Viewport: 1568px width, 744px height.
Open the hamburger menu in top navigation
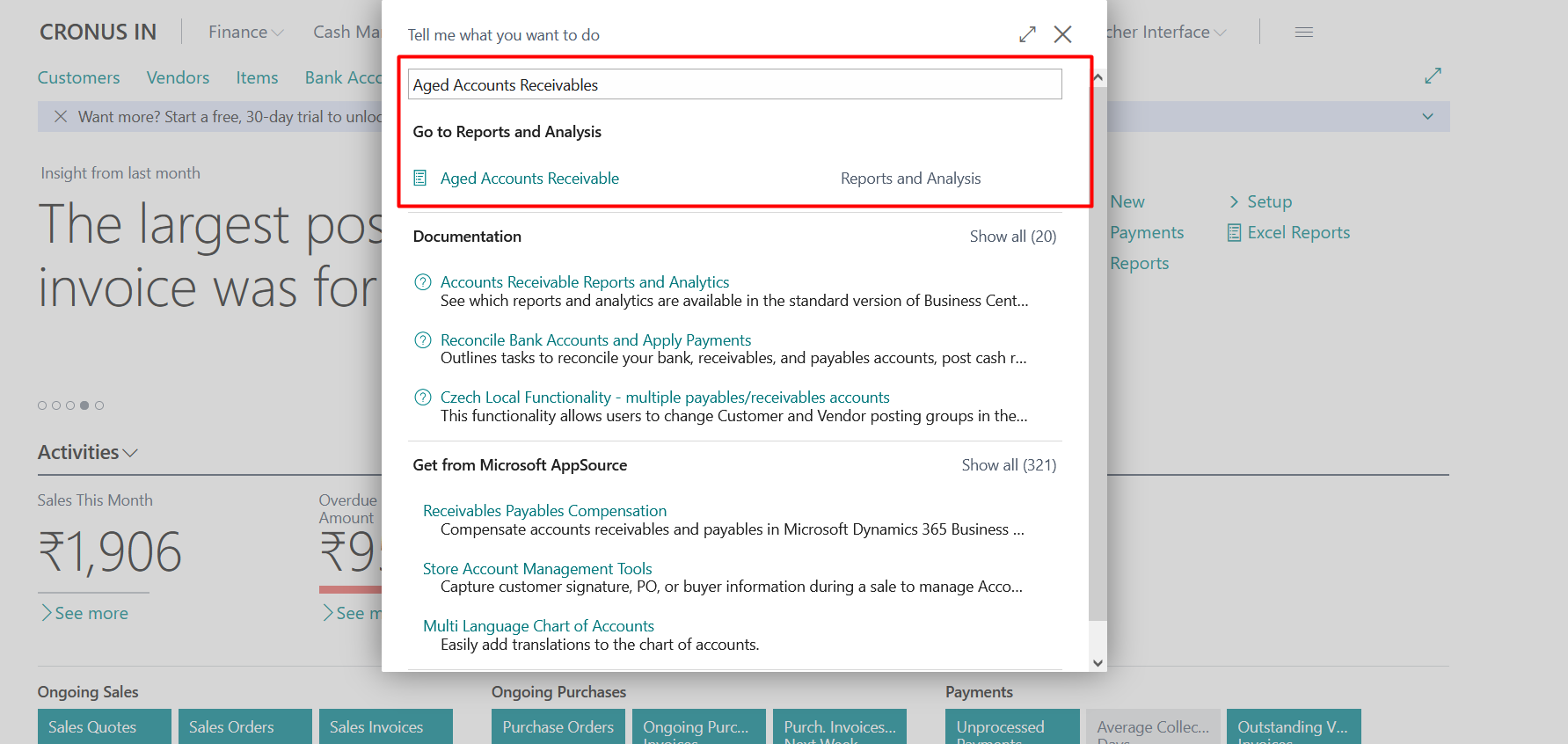[x=1303, y=33]
